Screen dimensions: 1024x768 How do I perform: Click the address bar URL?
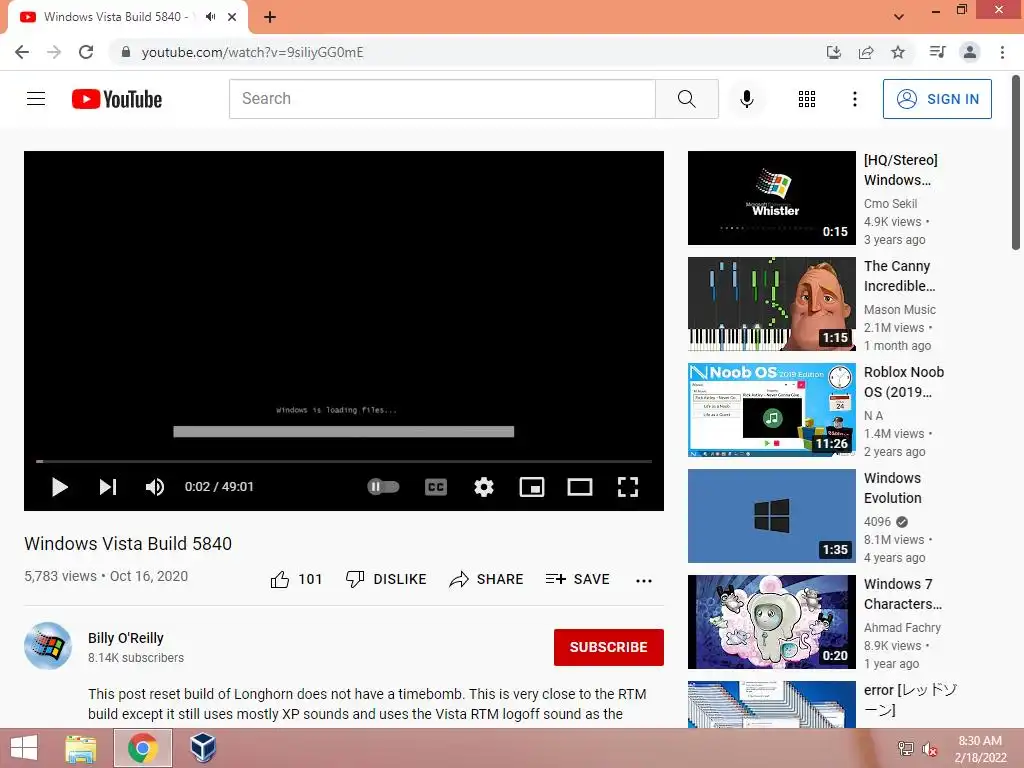[253, 52]
